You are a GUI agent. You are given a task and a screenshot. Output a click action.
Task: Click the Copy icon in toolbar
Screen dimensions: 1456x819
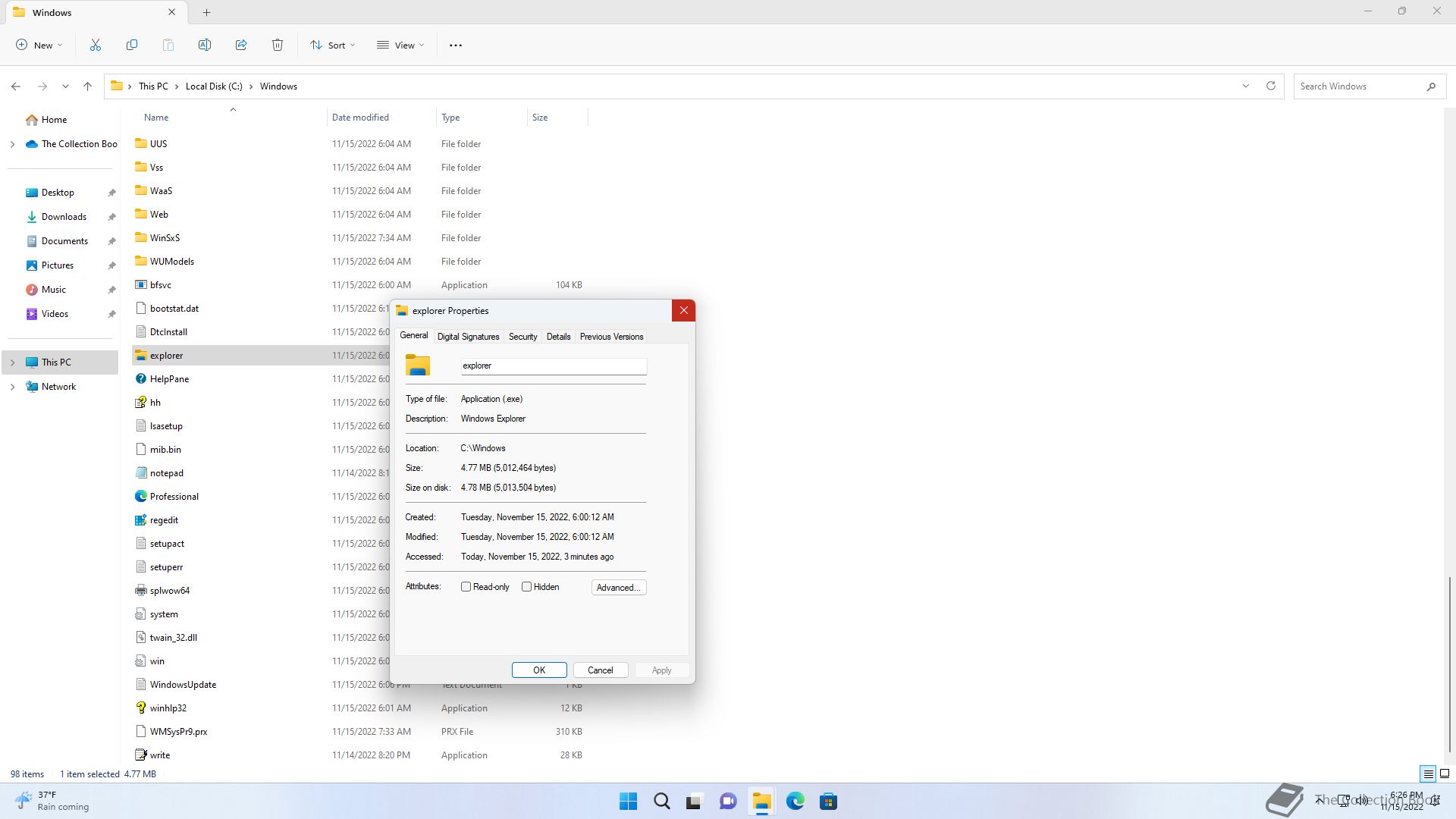click(x=132, y=45)
